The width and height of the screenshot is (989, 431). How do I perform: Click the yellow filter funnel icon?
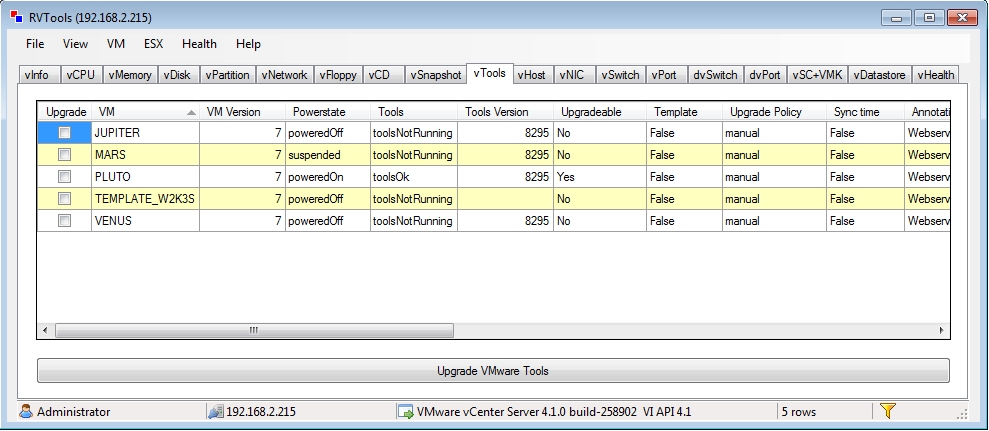coord(887,411)
